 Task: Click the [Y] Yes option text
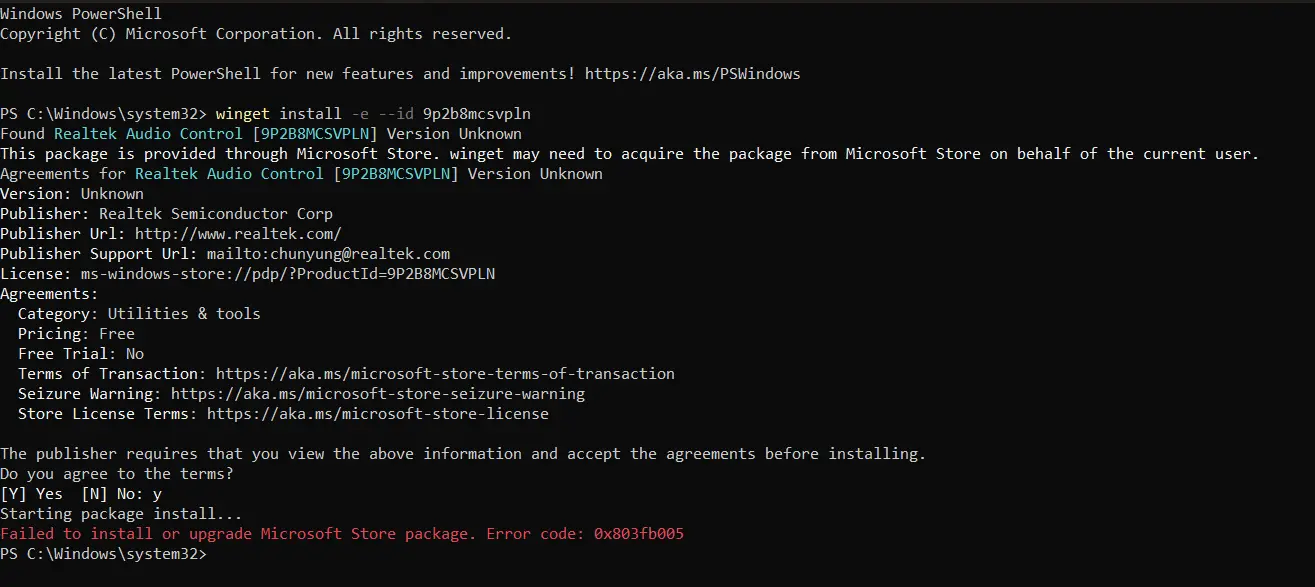(31, 494)
